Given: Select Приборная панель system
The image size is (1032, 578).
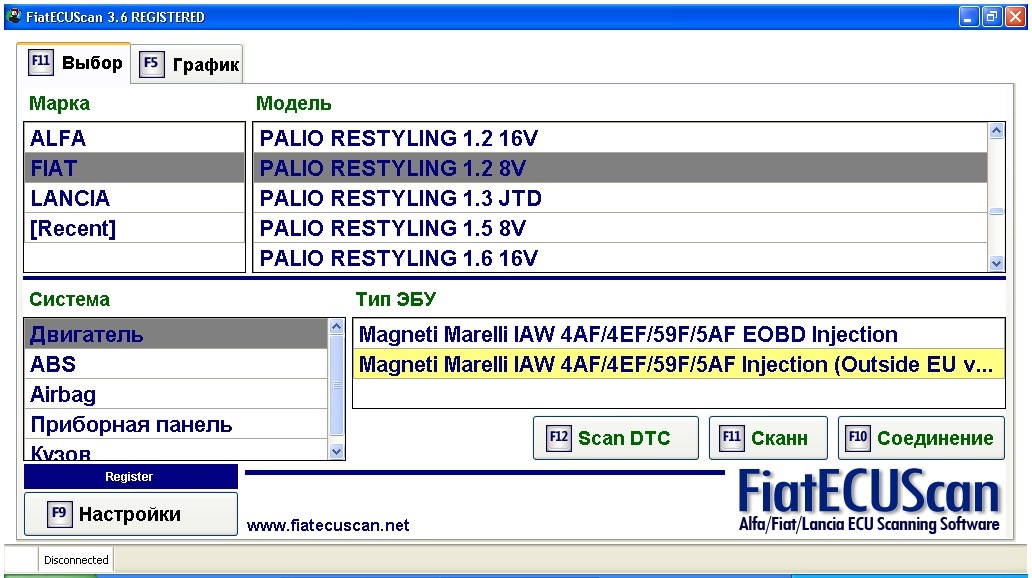Looking at the screenshot, I should (x=176, y=425).
